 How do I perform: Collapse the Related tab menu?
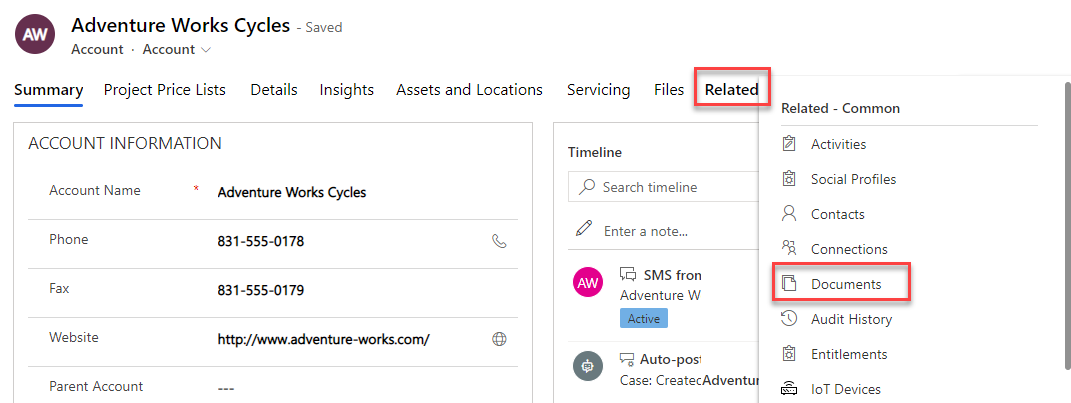tap(732, 89)
